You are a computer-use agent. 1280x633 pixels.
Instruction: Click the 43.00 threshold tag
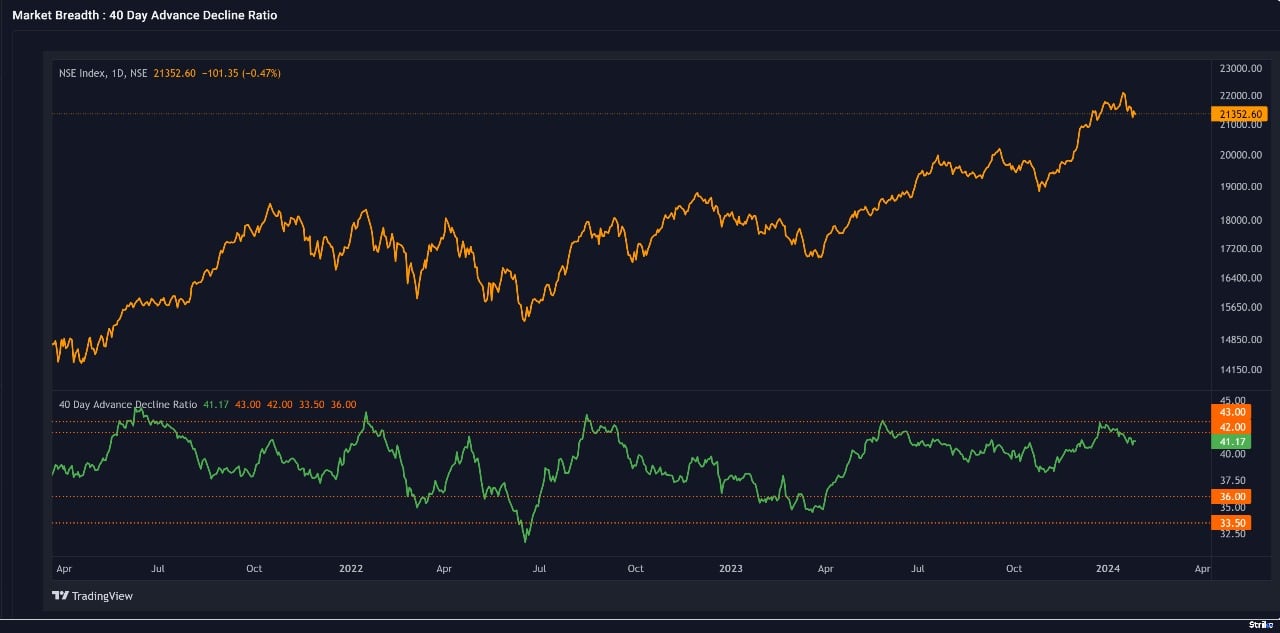pyautogui.click(x=1226, y=412)
